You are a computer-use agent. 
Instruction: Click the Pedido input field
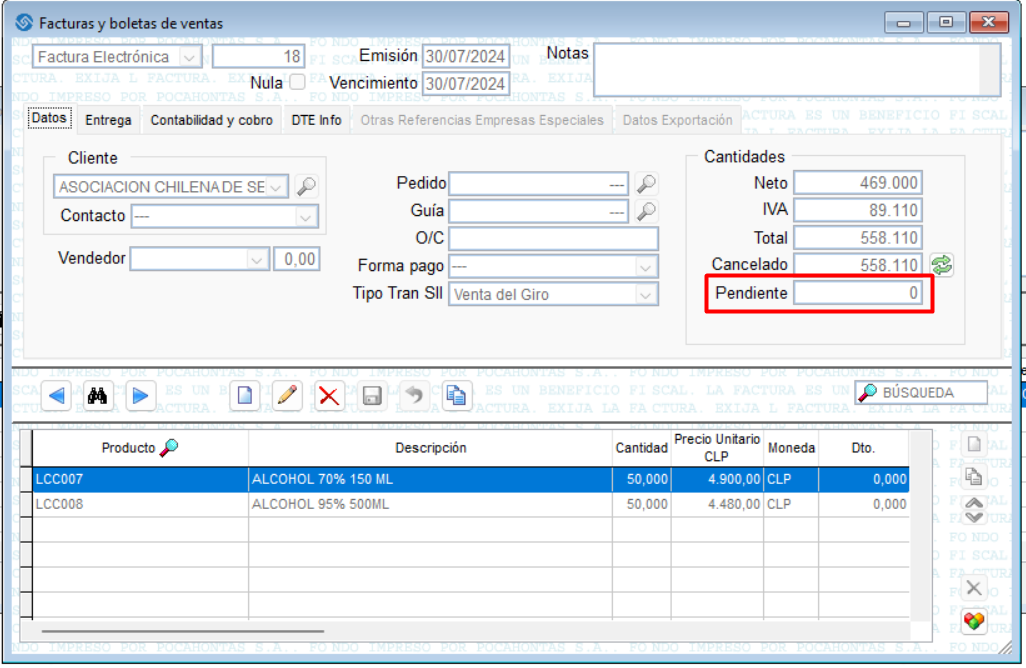click(539, 185)
